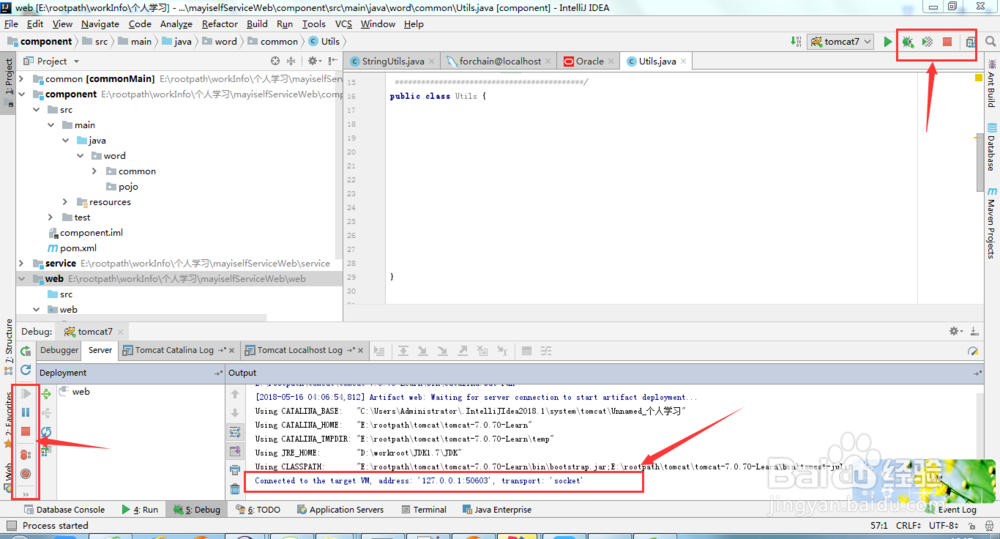The width and height of the screenshot is (1000, 539).
Task: Open the 4: Run tool window
Action: tap(140, 510)
